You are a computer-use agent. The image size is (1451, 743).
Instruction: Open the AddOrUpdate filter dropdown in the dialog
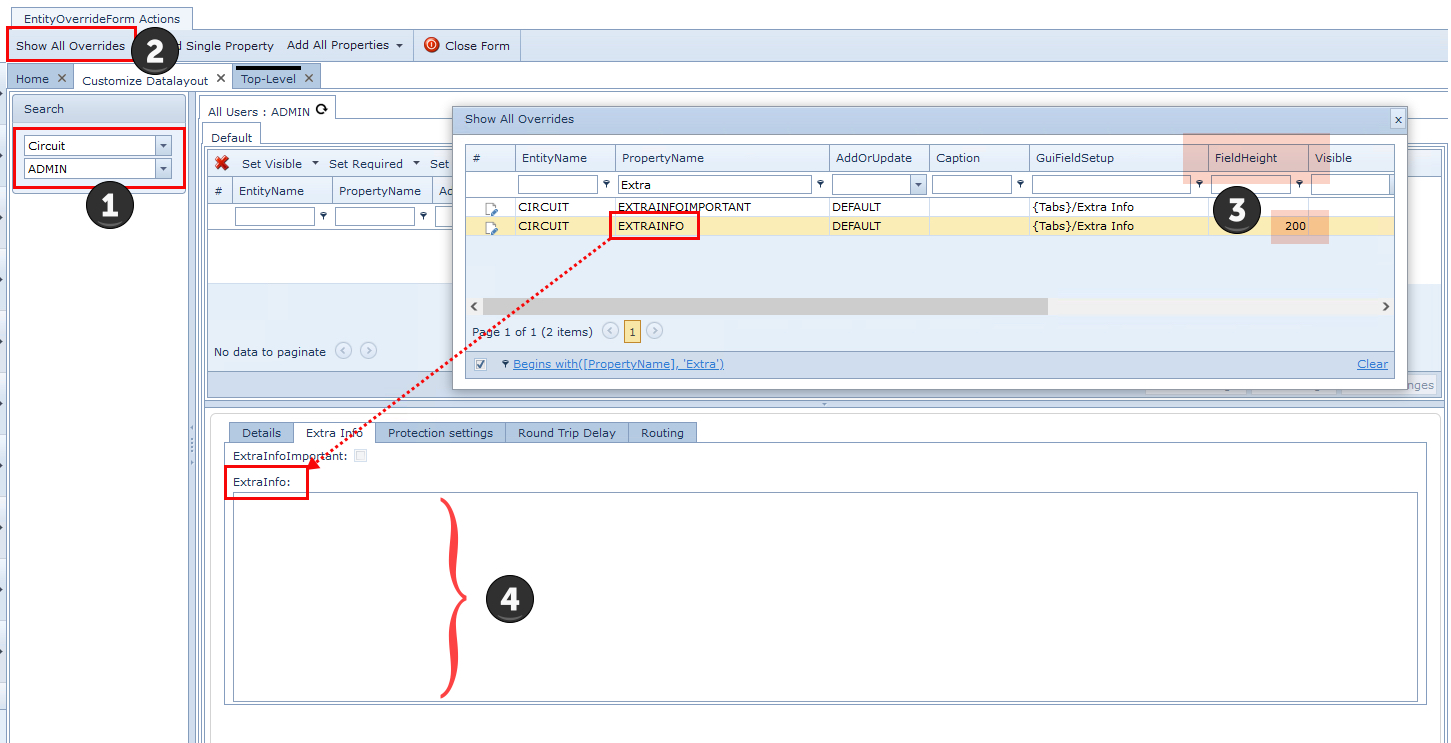(918, 185)
